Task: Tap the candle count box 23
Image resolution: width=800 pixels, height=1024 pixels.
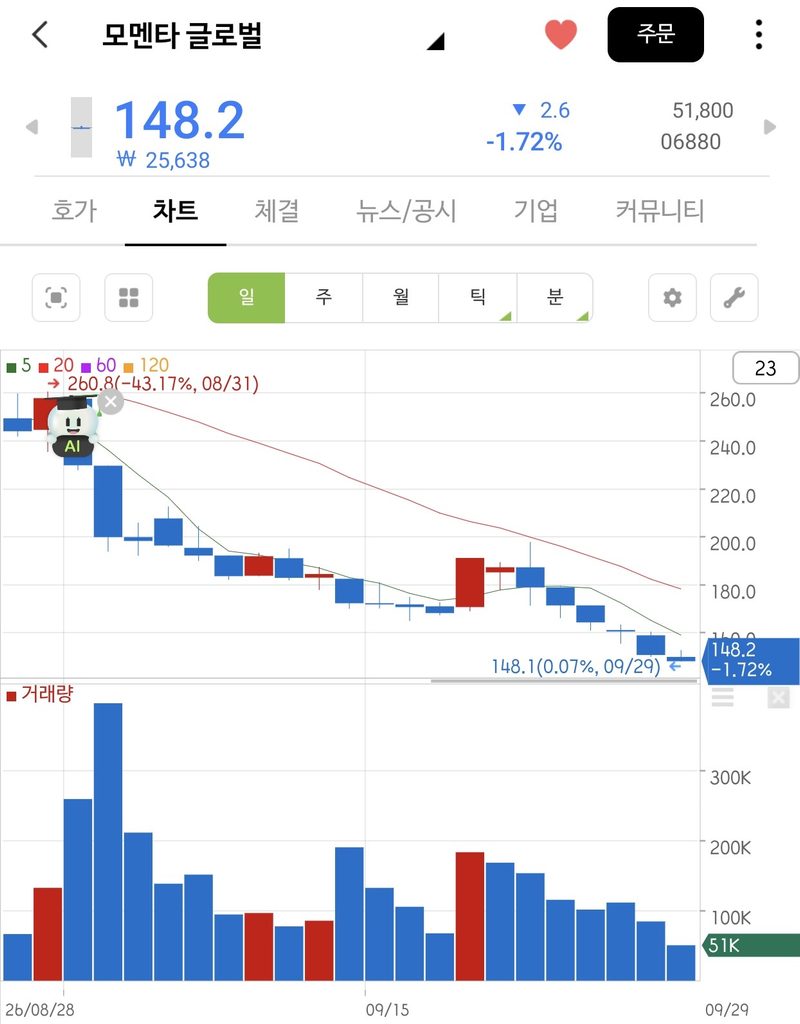Action: coord(765,368)
